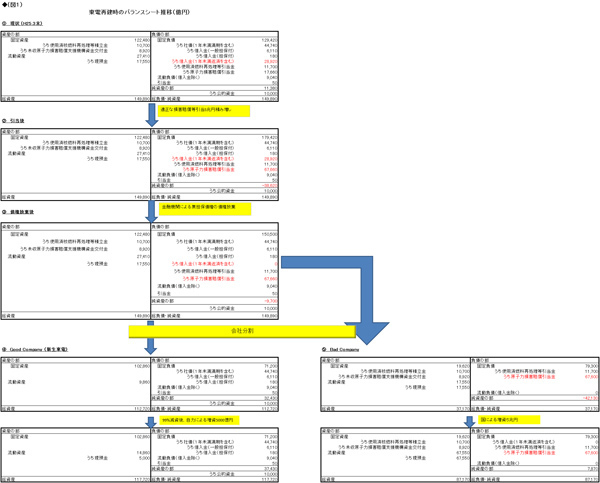Select red net assets value -42,130 in Bad Company
This screenshot has width=600, height=483.
(590, 398)
